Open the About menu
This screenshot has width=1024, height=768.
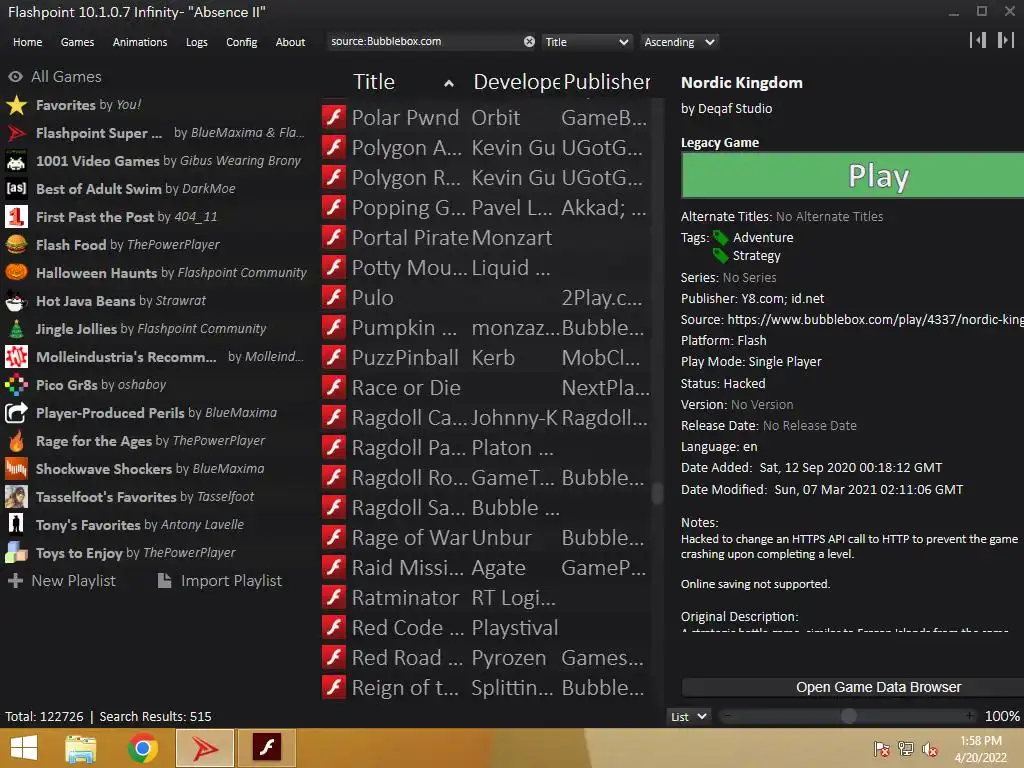tap(290, 42)
